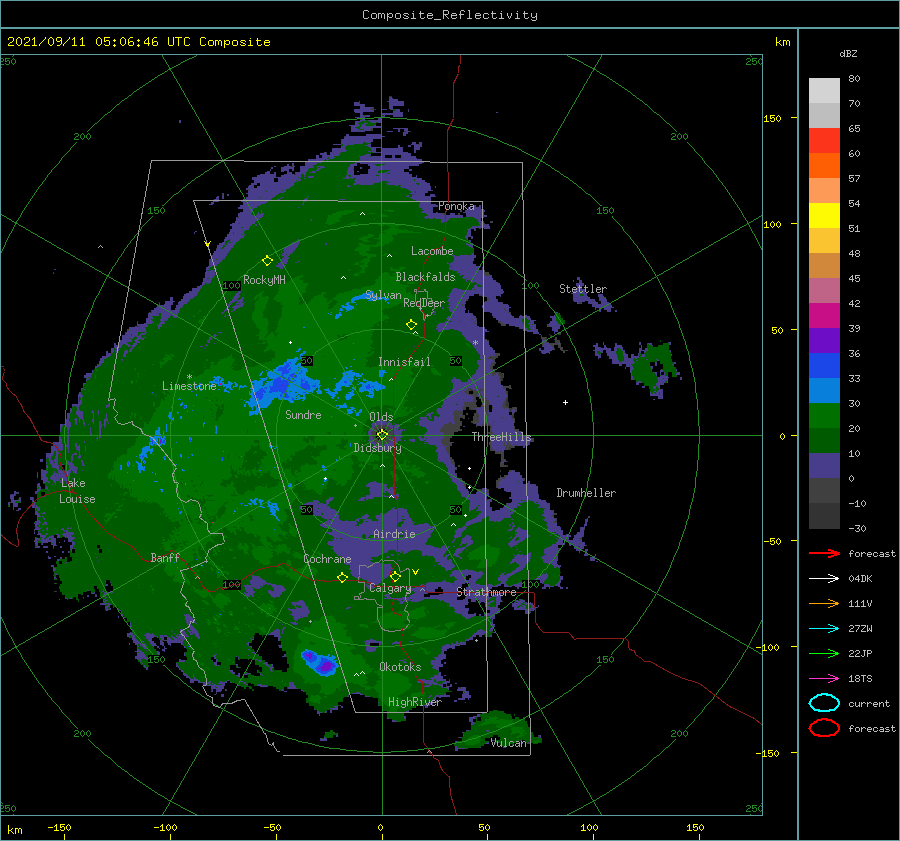This screenshot has height=841, width=900.
Task: Click the 150 km label on right axis
Action: tap(772, 118)
